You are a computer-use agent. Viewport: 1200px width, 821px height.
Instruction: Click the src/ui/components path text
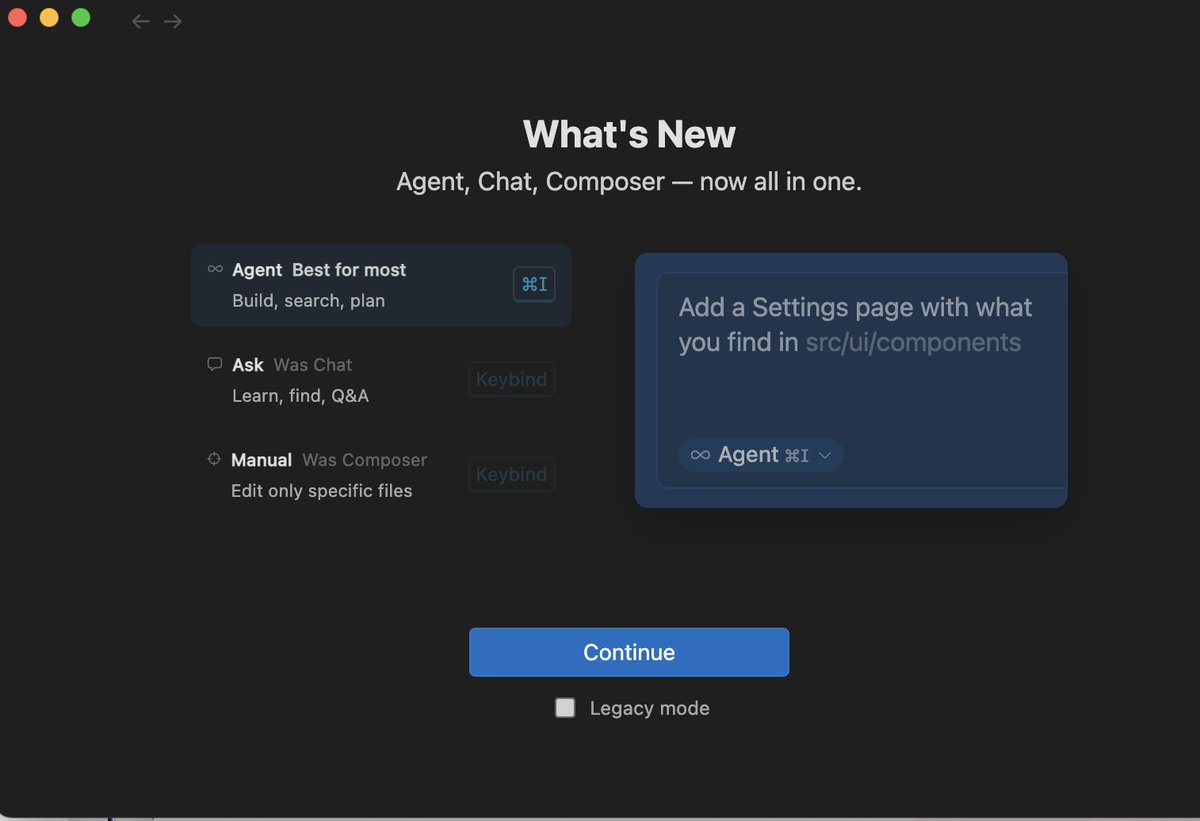tap(913, 342)
